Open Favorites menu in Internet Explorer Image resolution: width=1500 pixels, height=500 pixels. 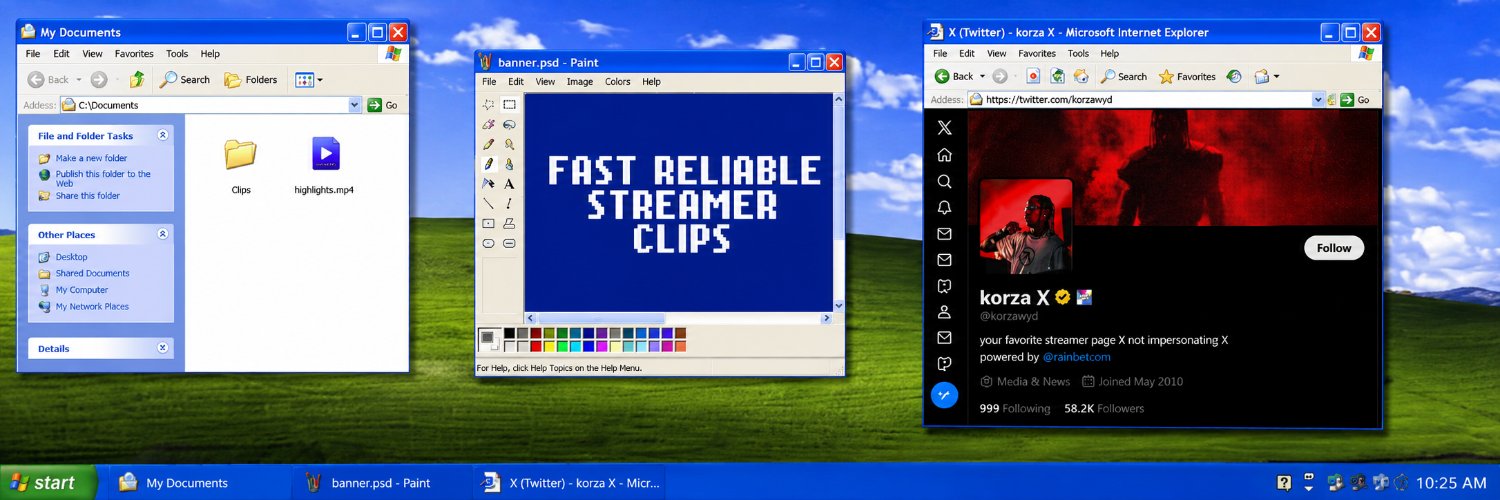1037,54
